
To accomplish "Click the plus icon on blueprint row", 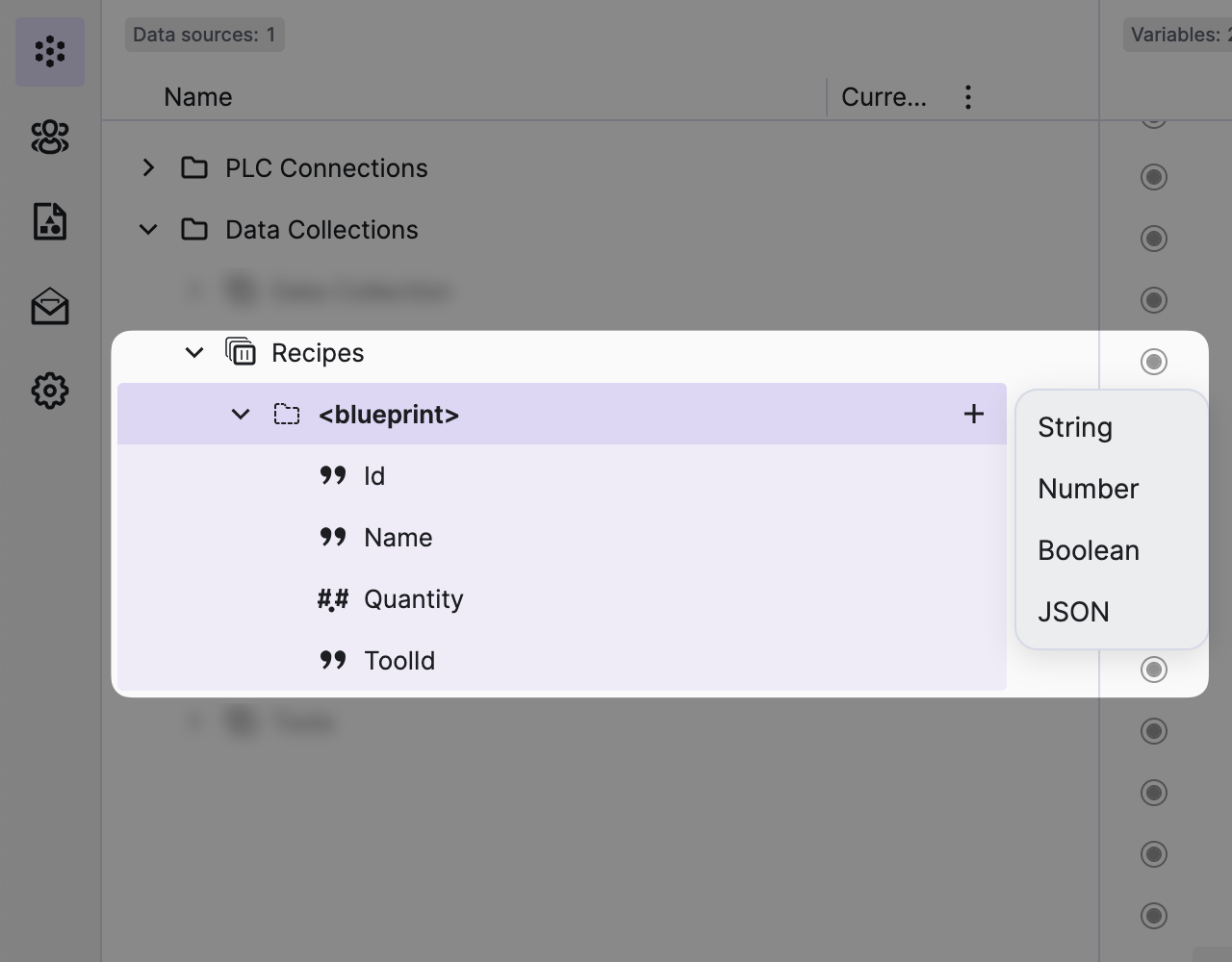I will point(973,414).
